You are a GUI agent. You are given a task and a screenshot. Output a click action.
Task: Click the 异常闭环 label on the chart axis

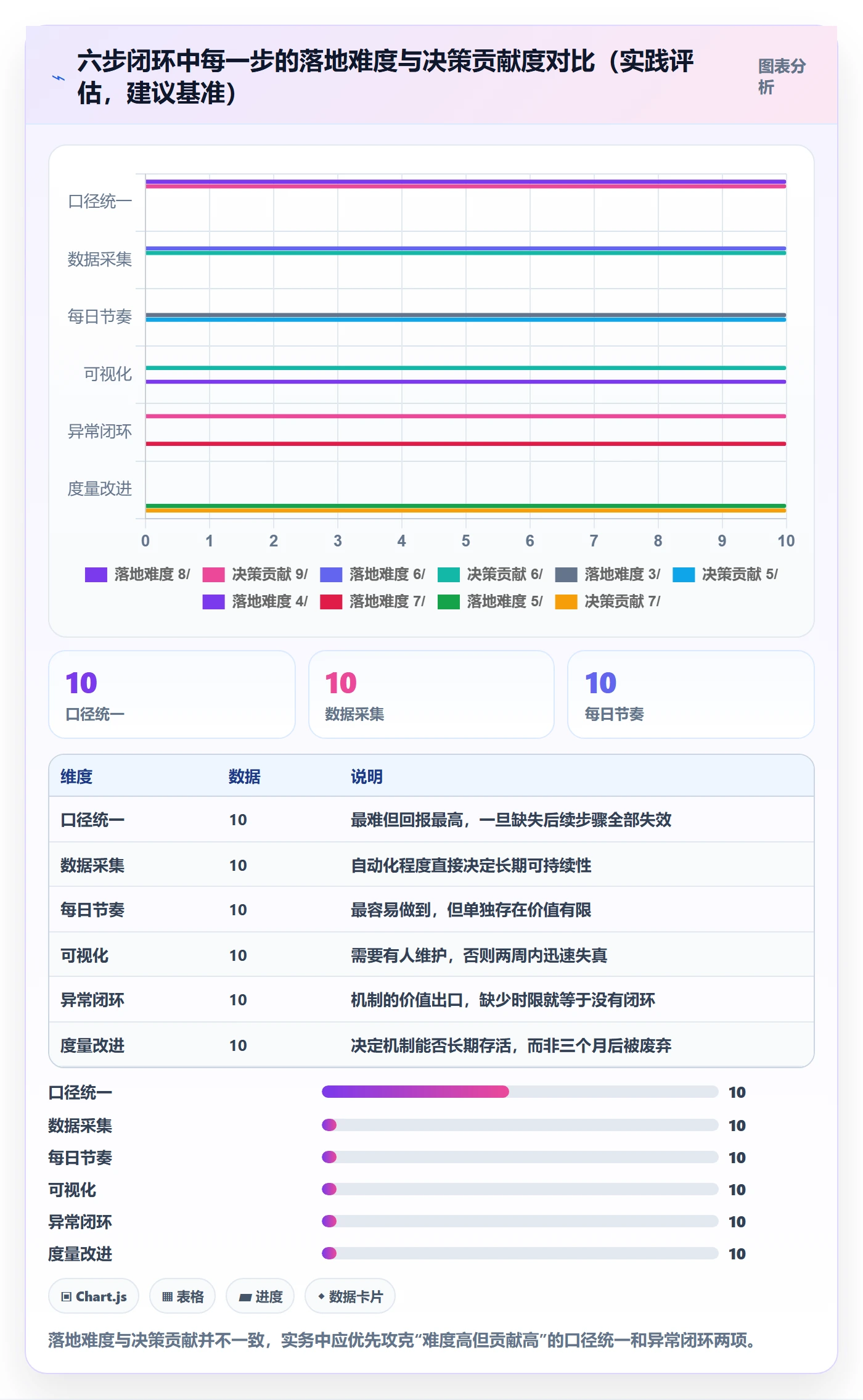coord(100,431)
